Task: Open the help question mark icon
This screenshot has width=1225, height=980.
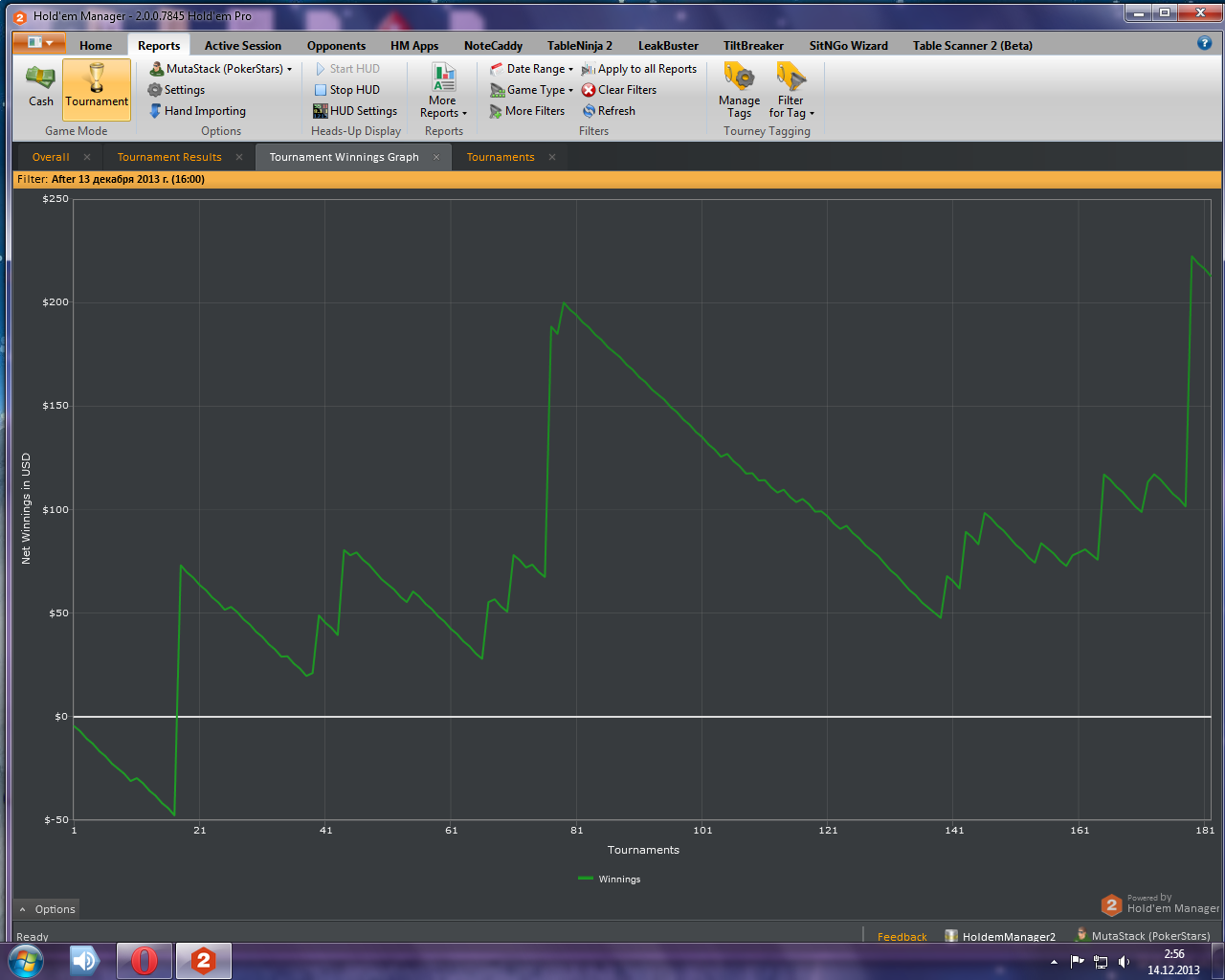Action: pos(1205,43)
